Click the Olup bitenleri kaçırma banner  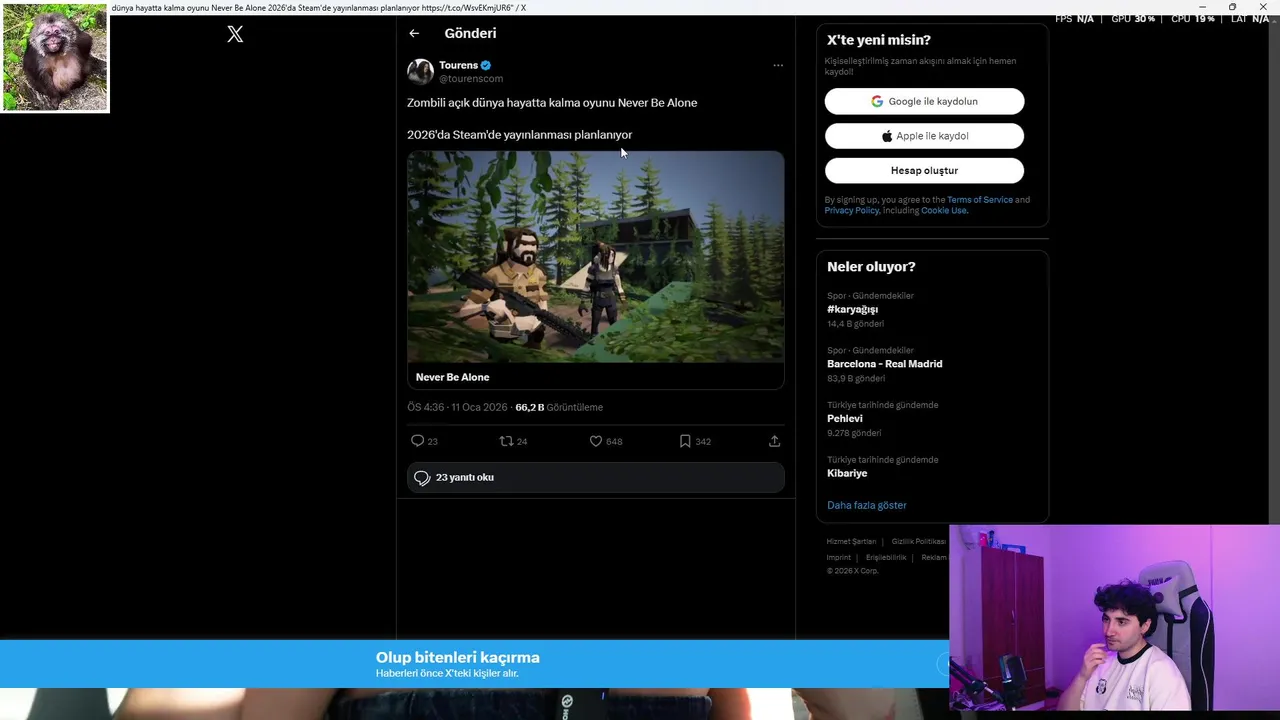(x=474, y=664)
